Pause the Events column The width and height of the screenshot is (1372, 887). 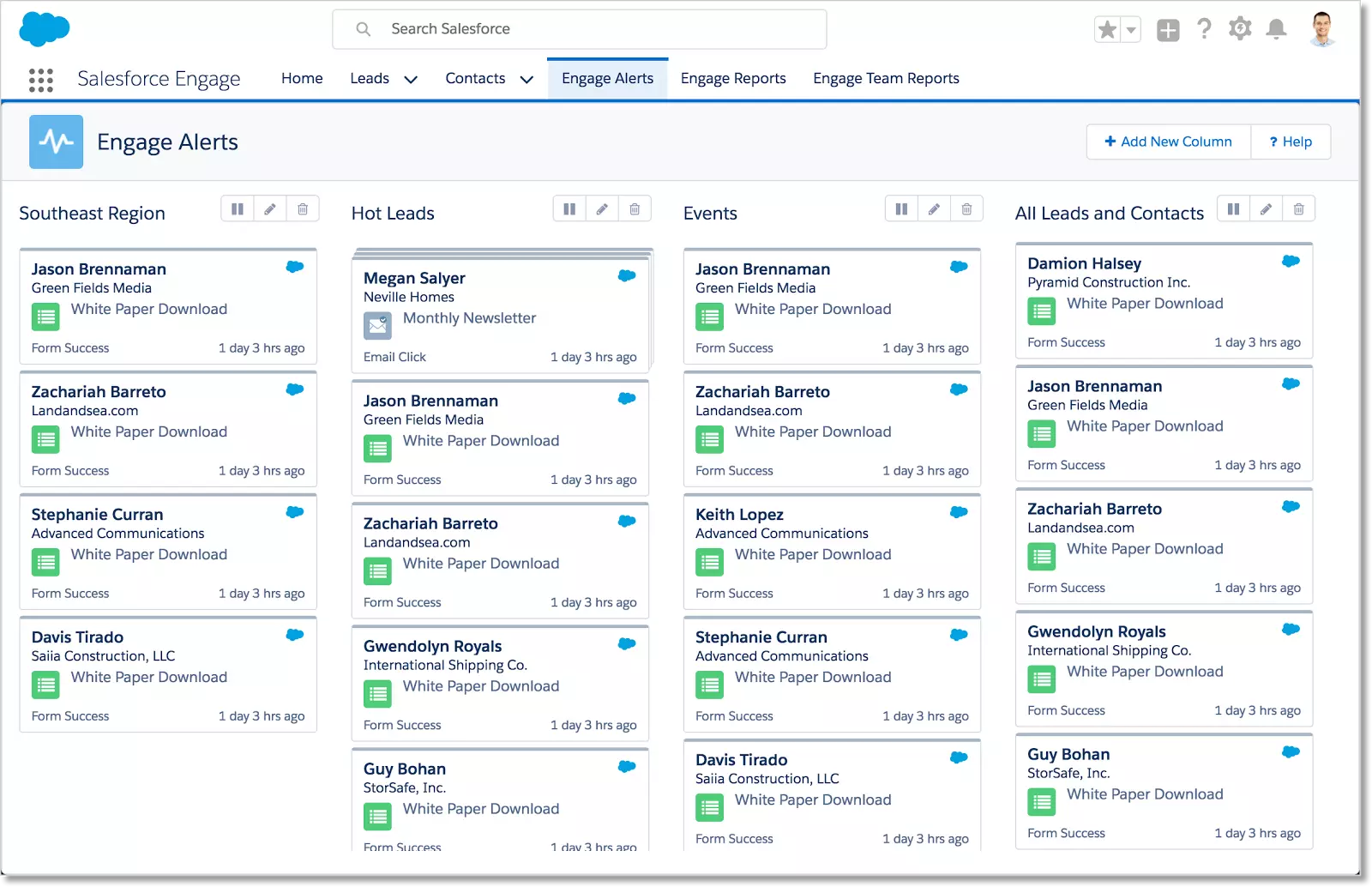[901, 209]
